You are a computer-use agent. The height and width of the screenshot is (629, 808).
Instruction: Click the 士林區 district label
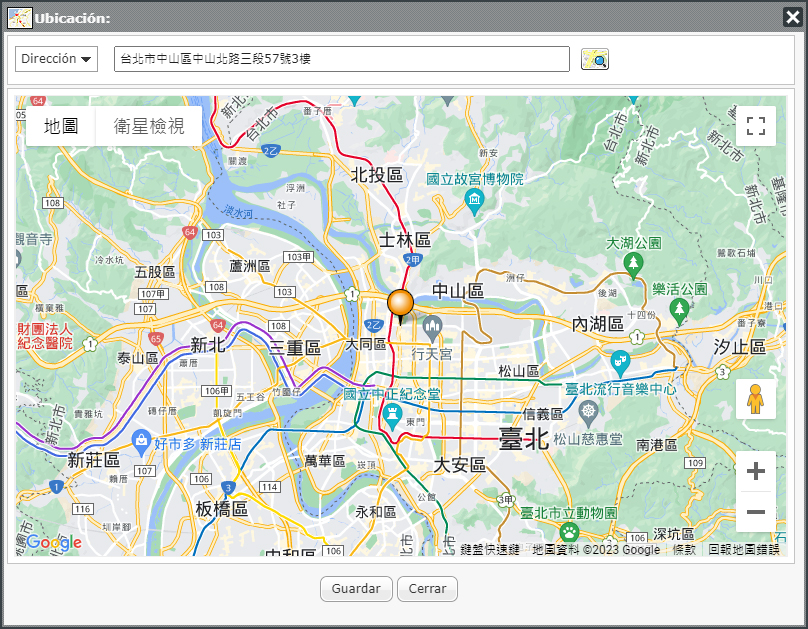pyautogui.click(x=405, y=240)
